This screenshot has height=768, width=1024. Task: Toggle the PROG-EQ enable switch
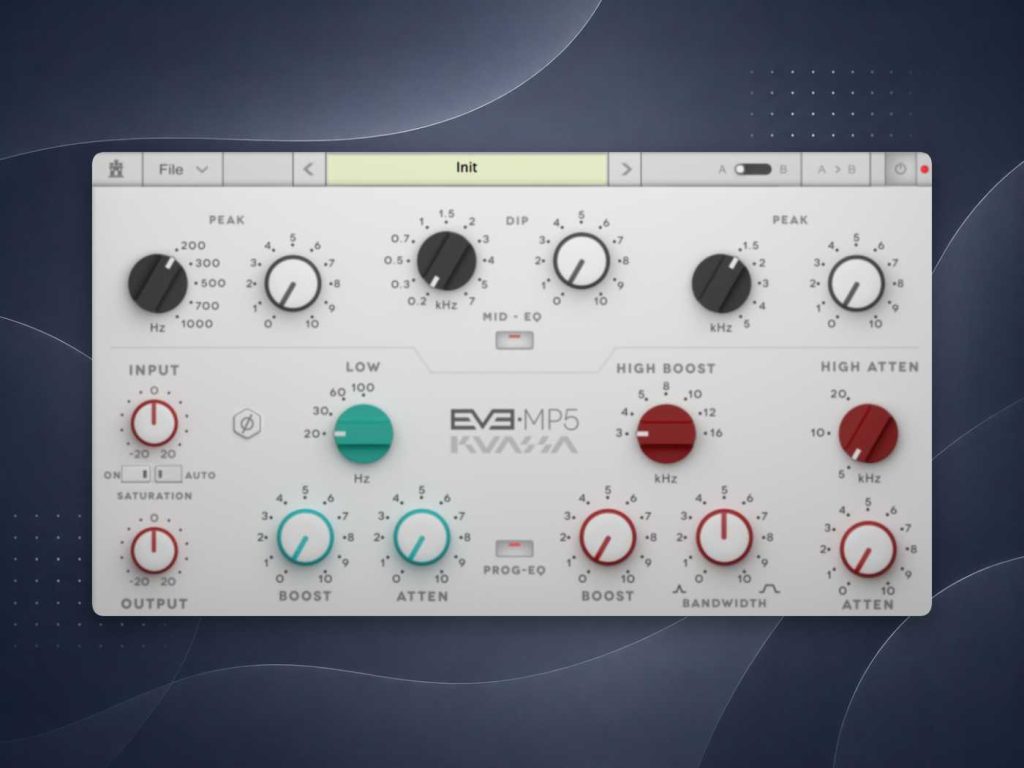click(515, 548)
